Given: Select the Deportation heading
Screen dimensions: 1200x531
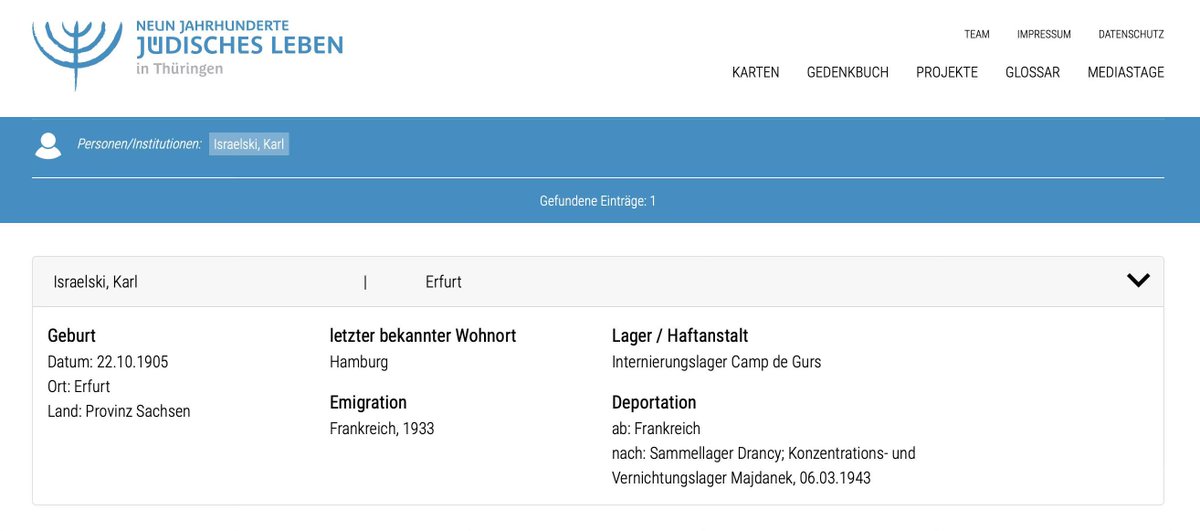Looking at the screenshot, I should tap(654, 403).
